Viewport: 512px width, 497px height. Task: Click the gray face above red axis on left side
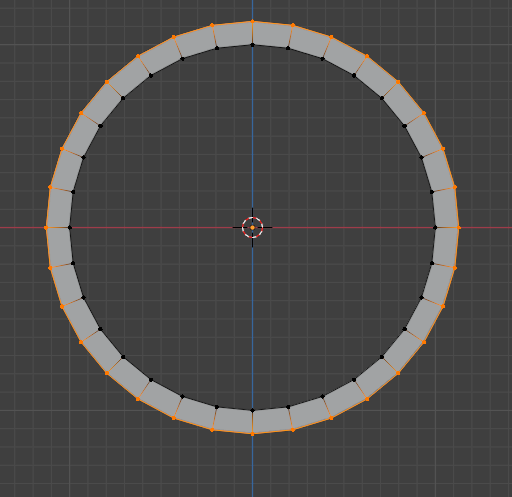(x=60, y=208)
